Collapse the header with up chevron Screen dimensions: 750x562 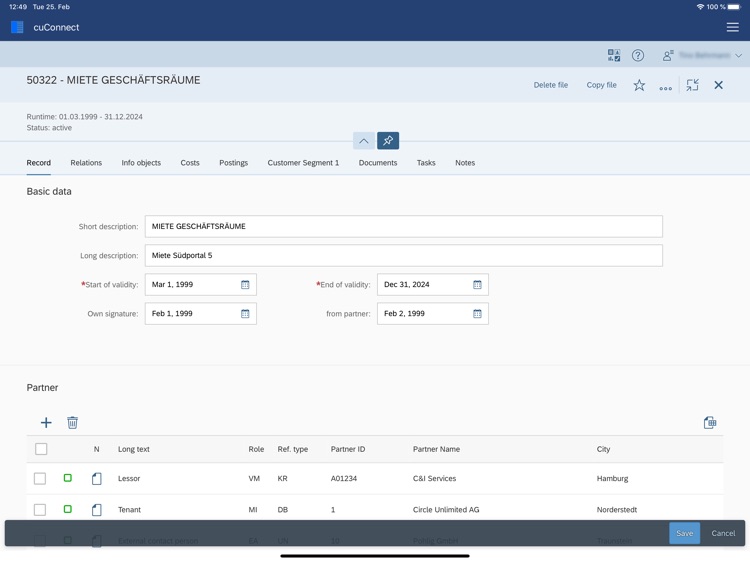click(364, 141)
